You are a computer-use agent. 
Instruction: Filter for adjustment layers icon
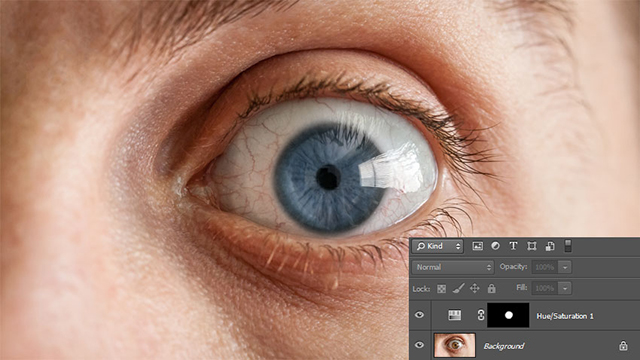pyautogui.click(x=495, y=246)
